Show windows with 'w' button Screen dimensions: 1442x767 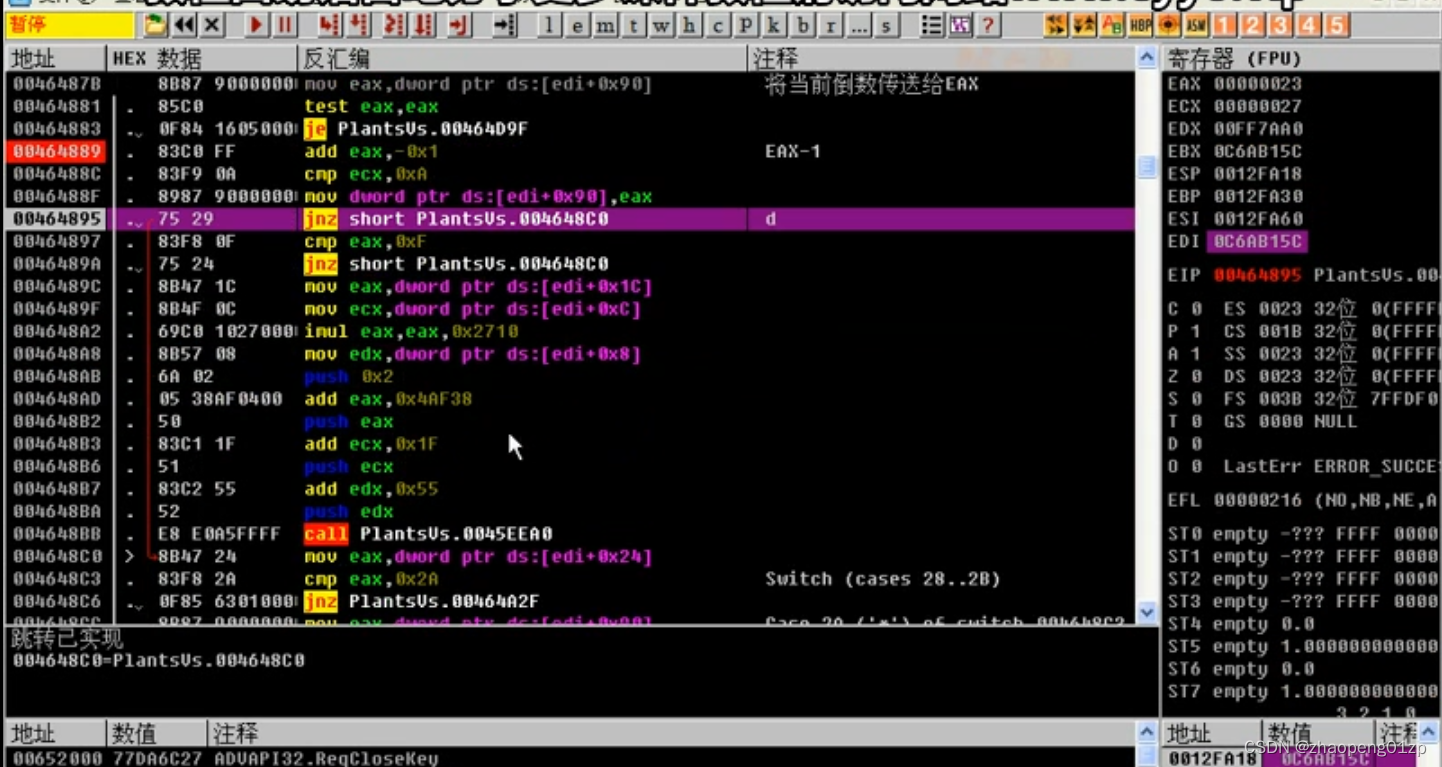coord(661,25)
